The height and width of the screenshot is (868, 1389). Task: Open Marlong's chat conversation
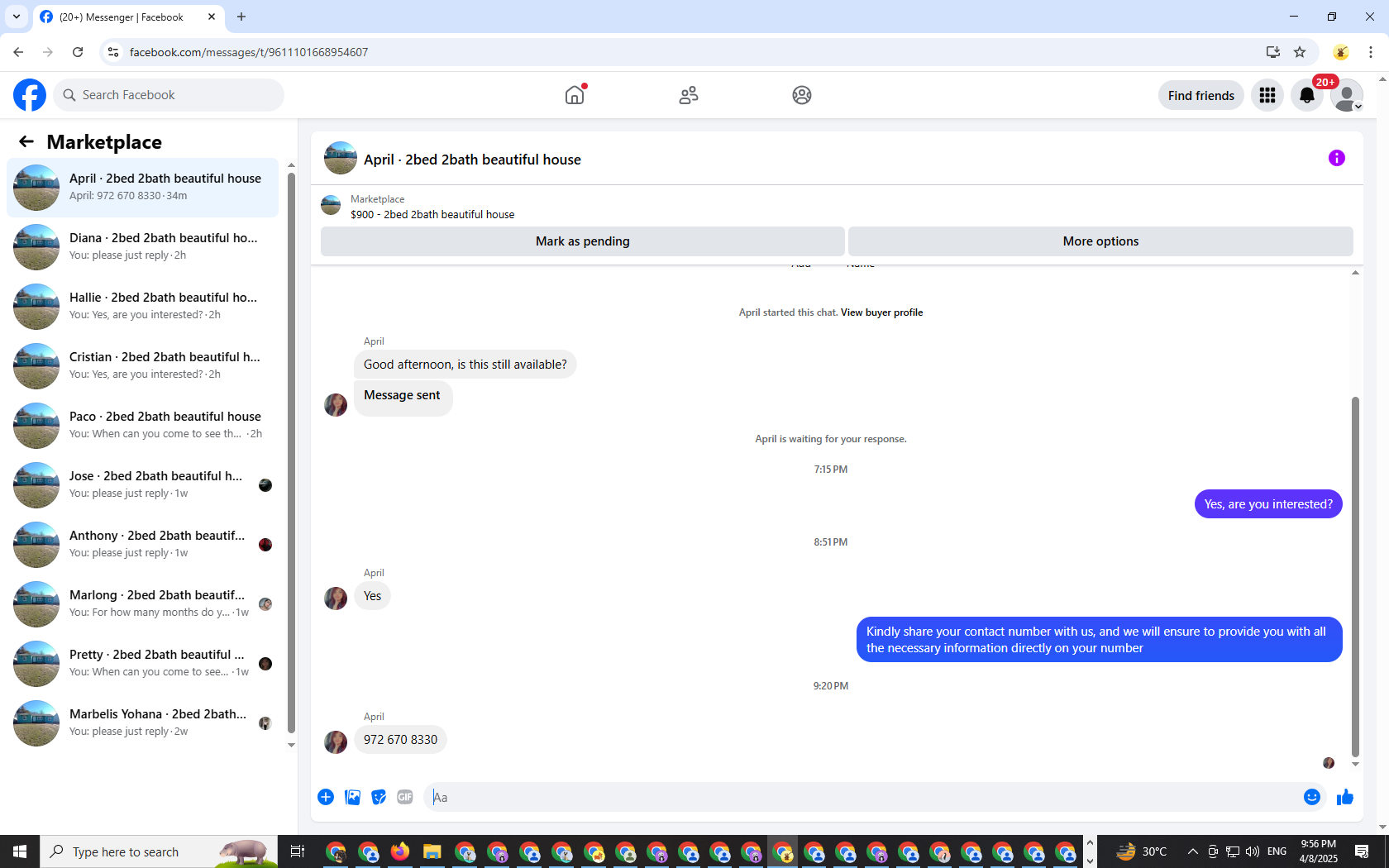(142, 604)
